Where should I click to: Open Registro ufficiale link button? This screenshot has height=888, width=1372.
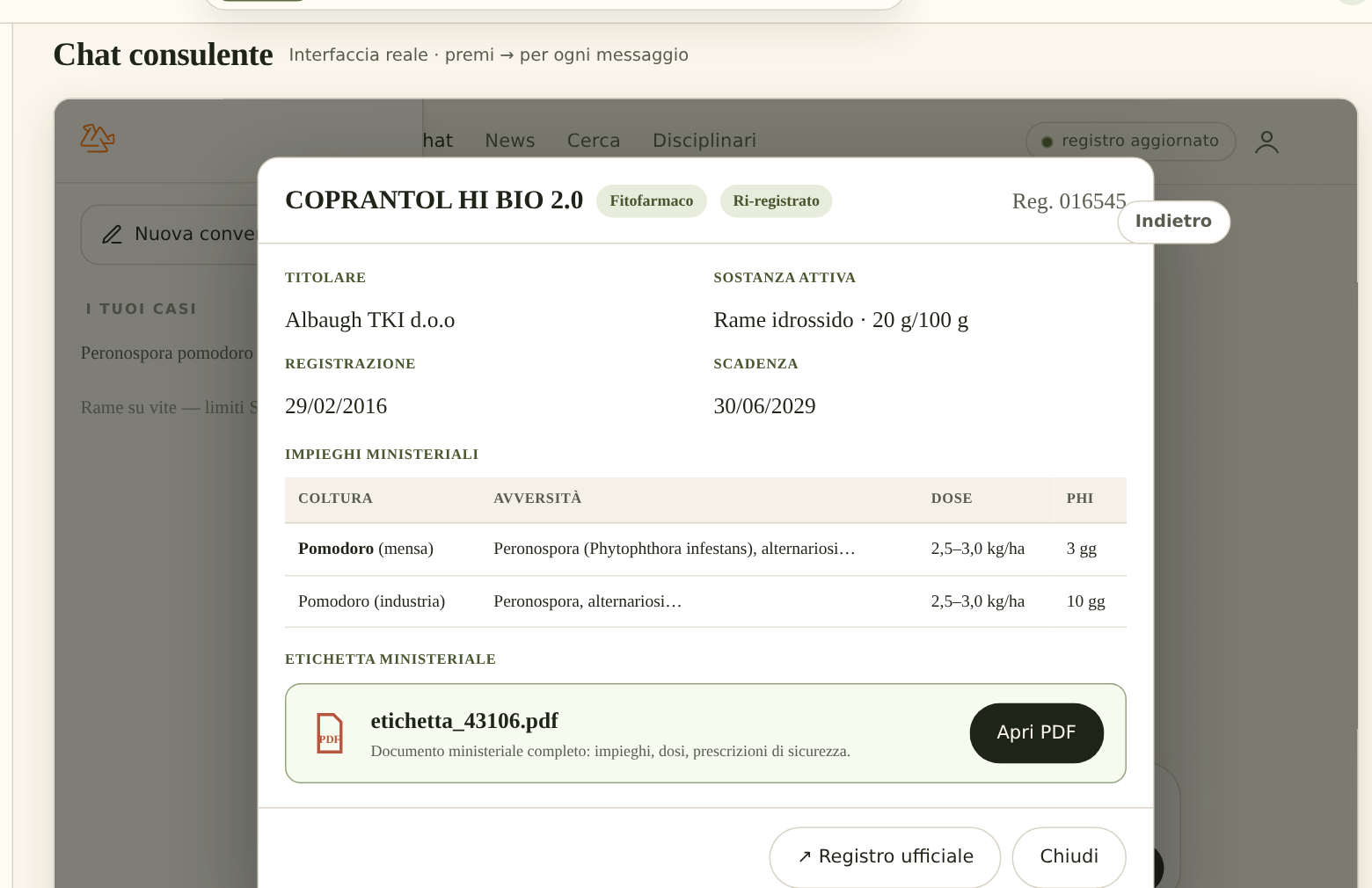click(885, 856)
